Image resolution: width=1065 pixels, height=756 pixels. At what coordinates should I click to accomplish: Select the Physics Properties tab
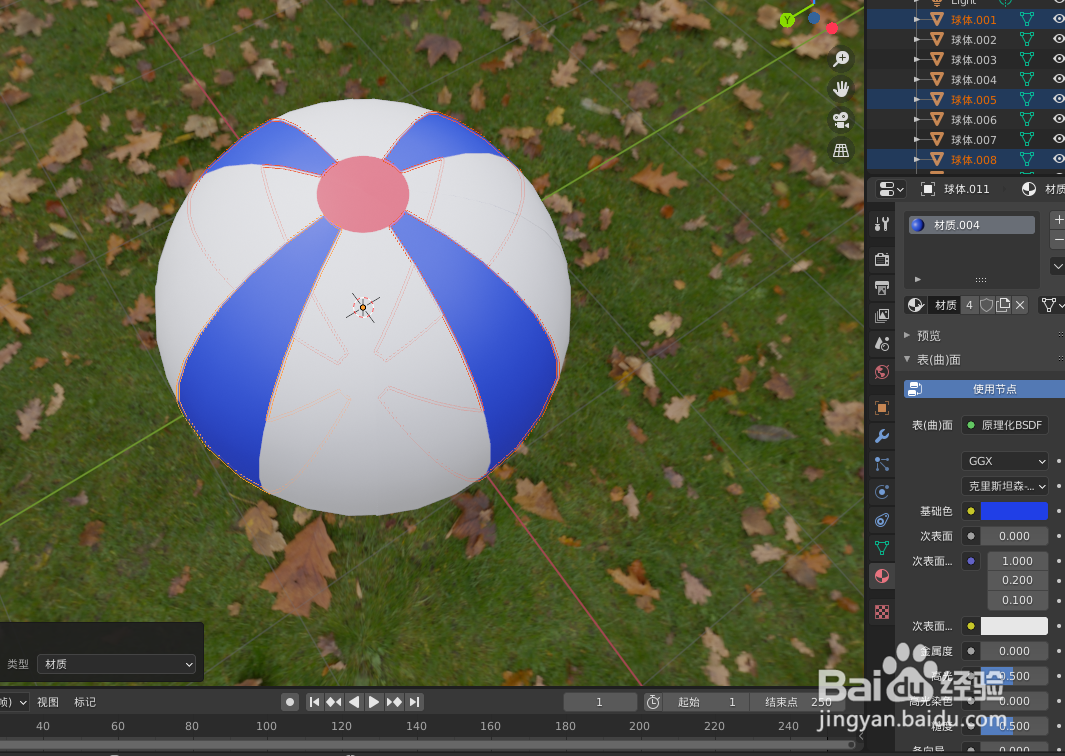coord(881,491)
